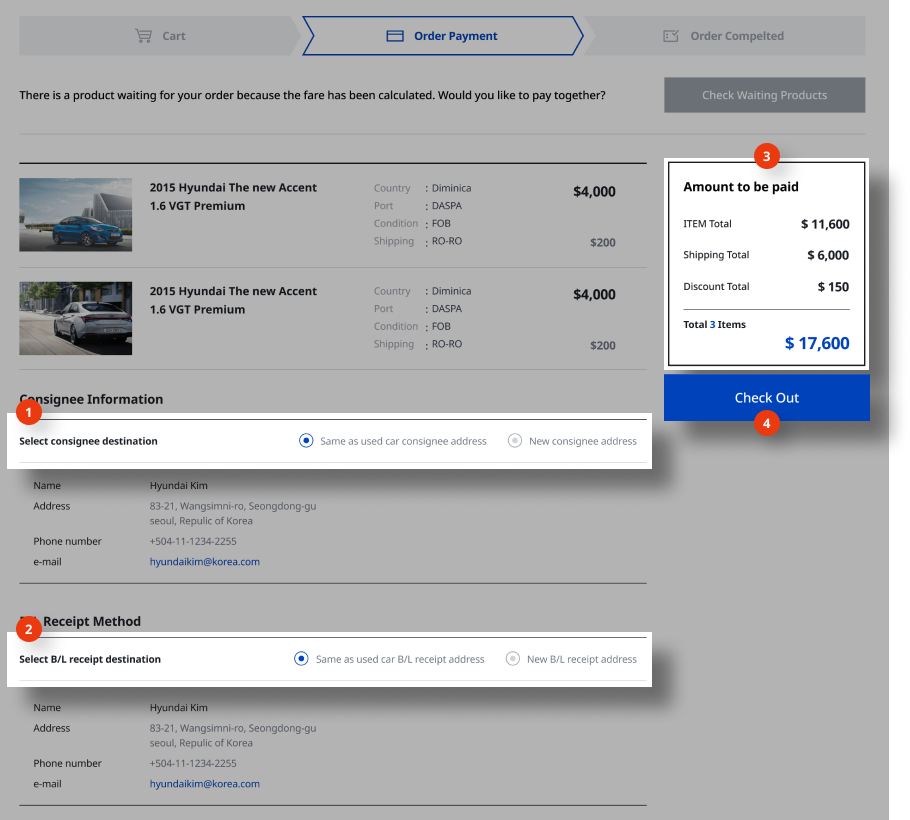This screenshot has height=820, width=910.
Task: Click the "Total 3 Items" label
Action: 714,324
